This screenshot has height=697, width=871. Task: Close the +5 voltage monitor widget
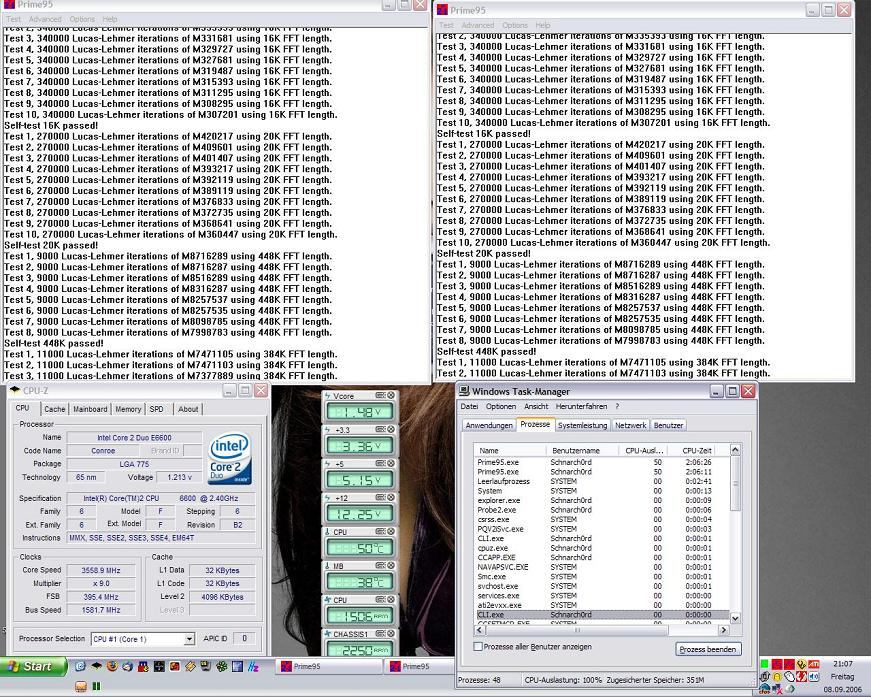[391, 463]
